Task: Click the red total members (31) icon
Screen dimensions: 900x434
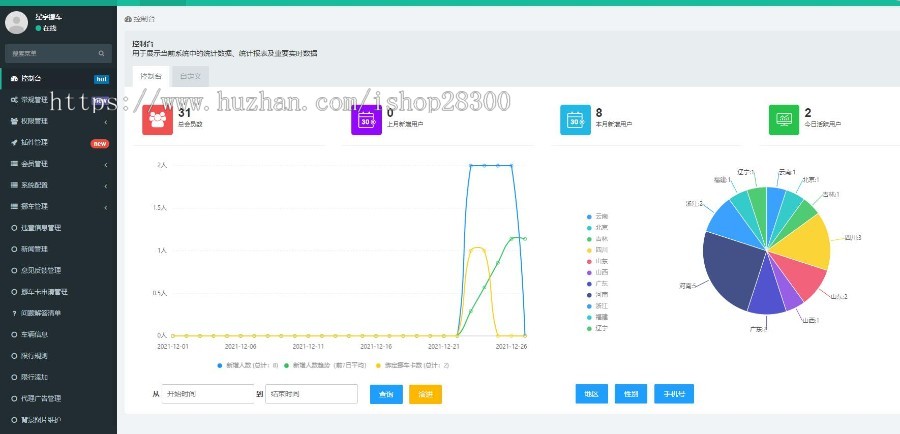Action: pos(157,119)
